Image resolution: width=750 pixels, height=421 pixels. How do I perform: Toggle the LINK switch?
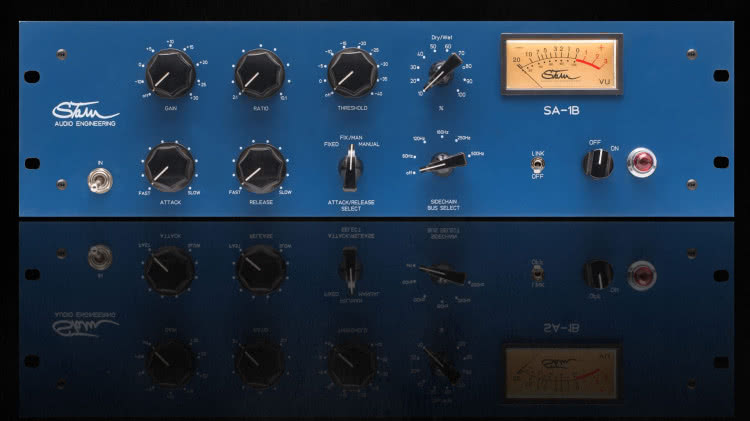pyautogui.click(x=538, y=166)
